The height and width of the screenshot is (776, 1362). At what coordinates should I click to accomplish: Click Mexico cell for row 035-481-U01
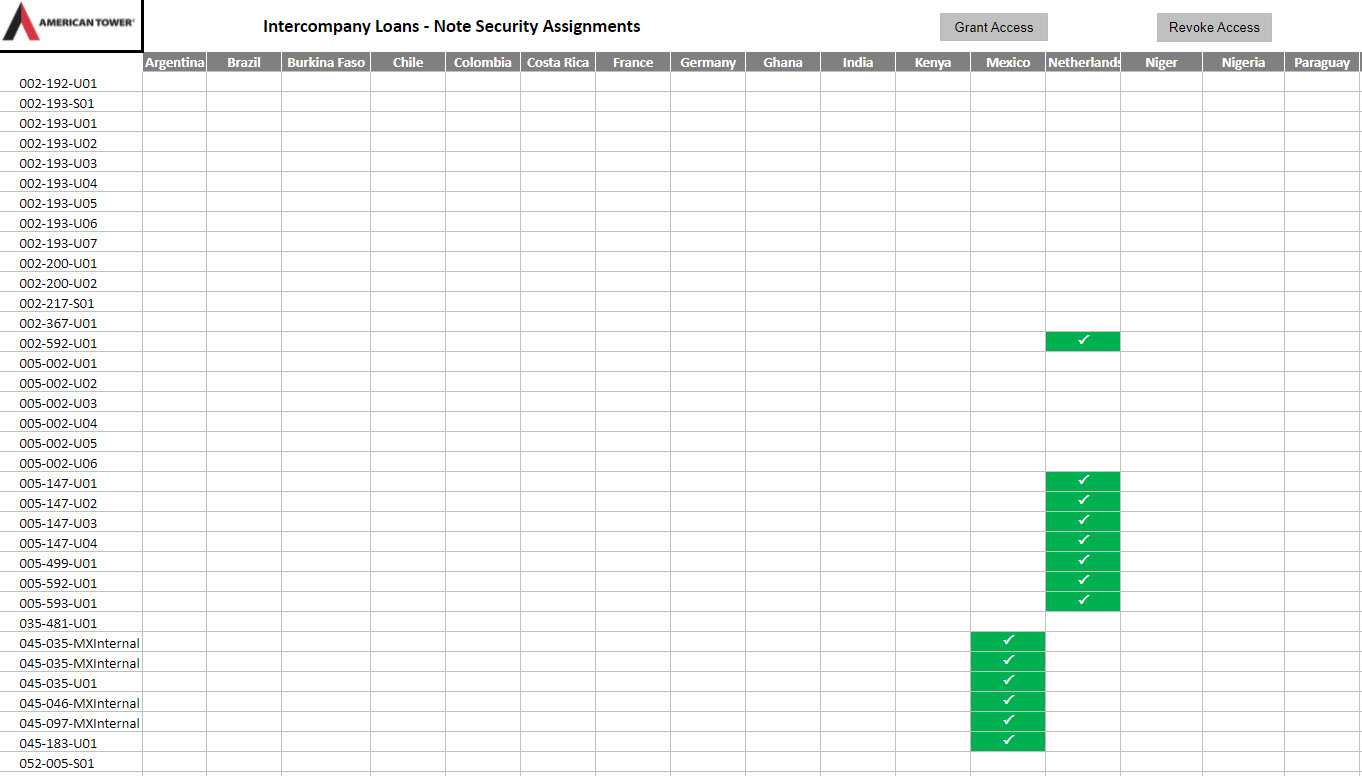click(1008, 622)
